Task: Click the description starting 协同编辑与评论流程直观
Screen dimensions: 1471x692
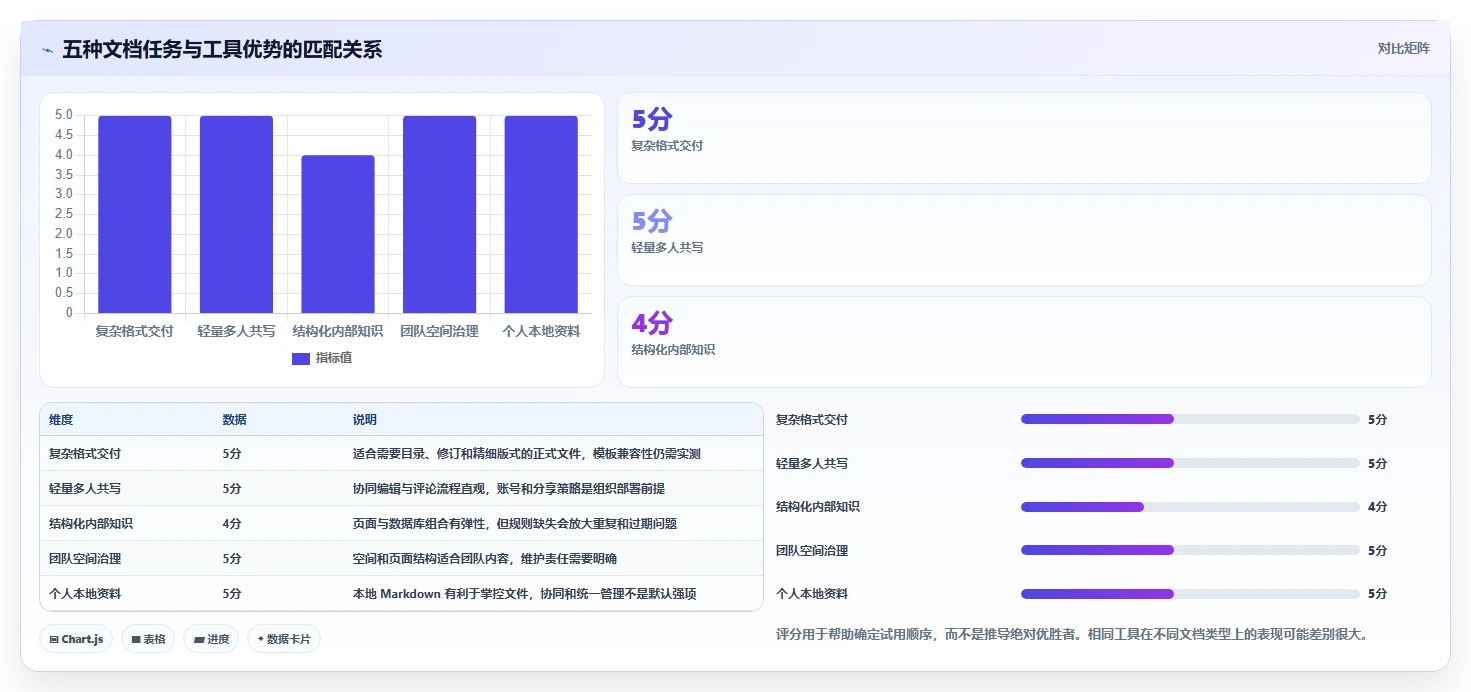Action: coord(509,489)
